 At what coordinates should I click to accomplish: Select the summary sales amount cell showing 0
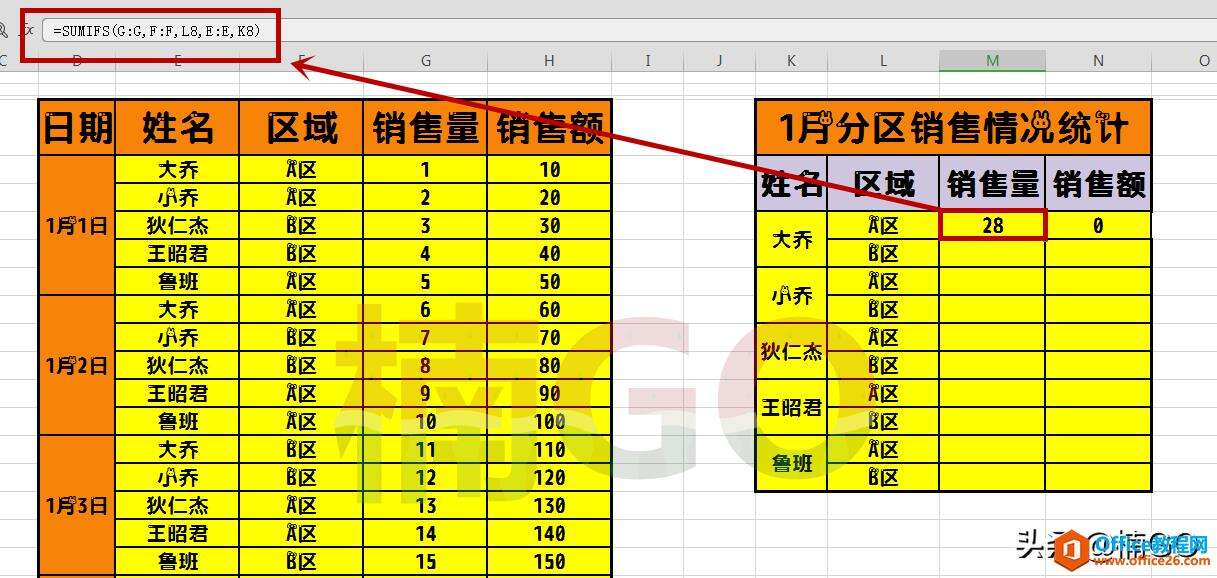1099,225
